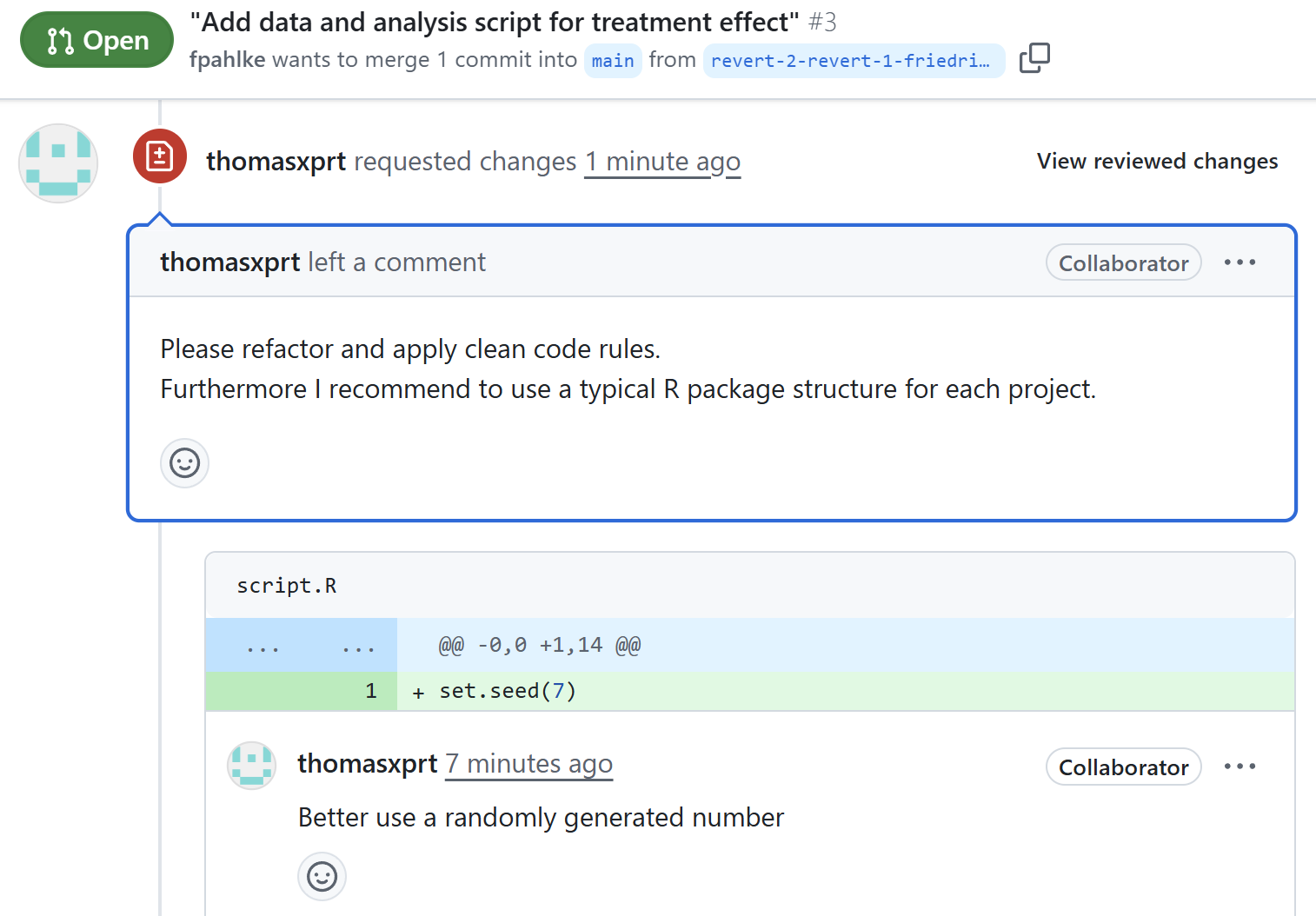The width and height of the screenshot is (1316, 916).
Task: Open the script.R file link
Action: pyautogui.click(x=286, y=586)
